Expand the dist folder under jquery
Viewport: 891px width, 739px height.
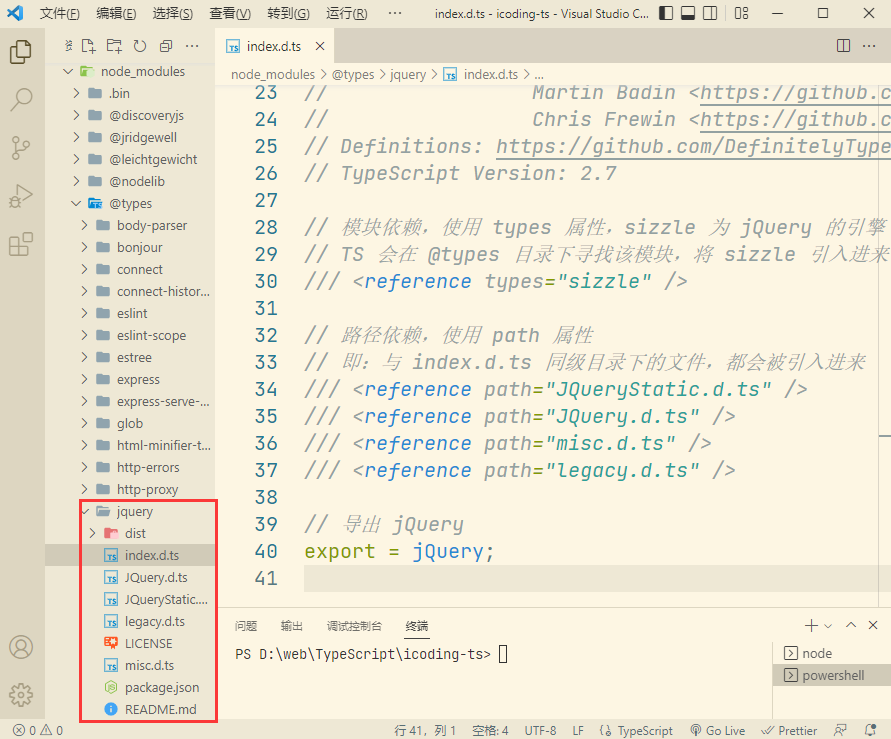(x=130, y=533)
